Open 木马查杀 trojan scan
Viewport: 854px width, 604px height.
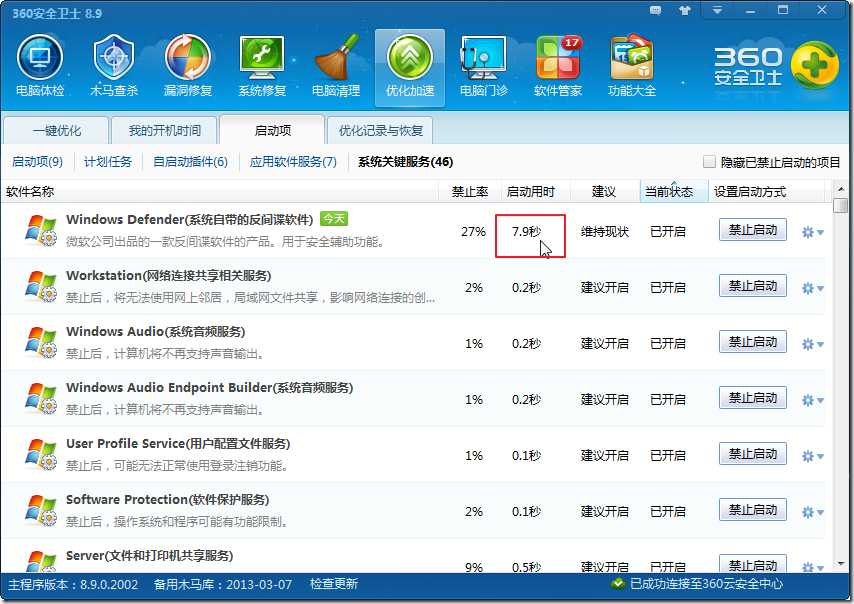click(x=114, y=66)
